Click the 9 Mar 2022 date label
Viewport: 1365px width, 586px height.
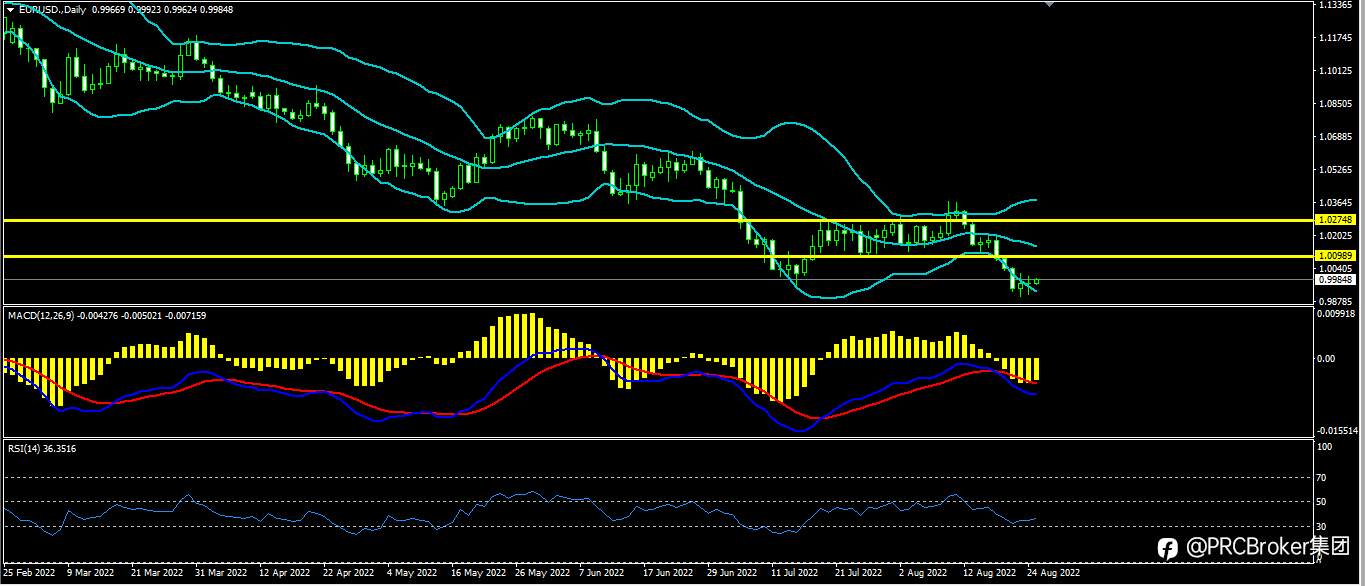click(92, 574)
